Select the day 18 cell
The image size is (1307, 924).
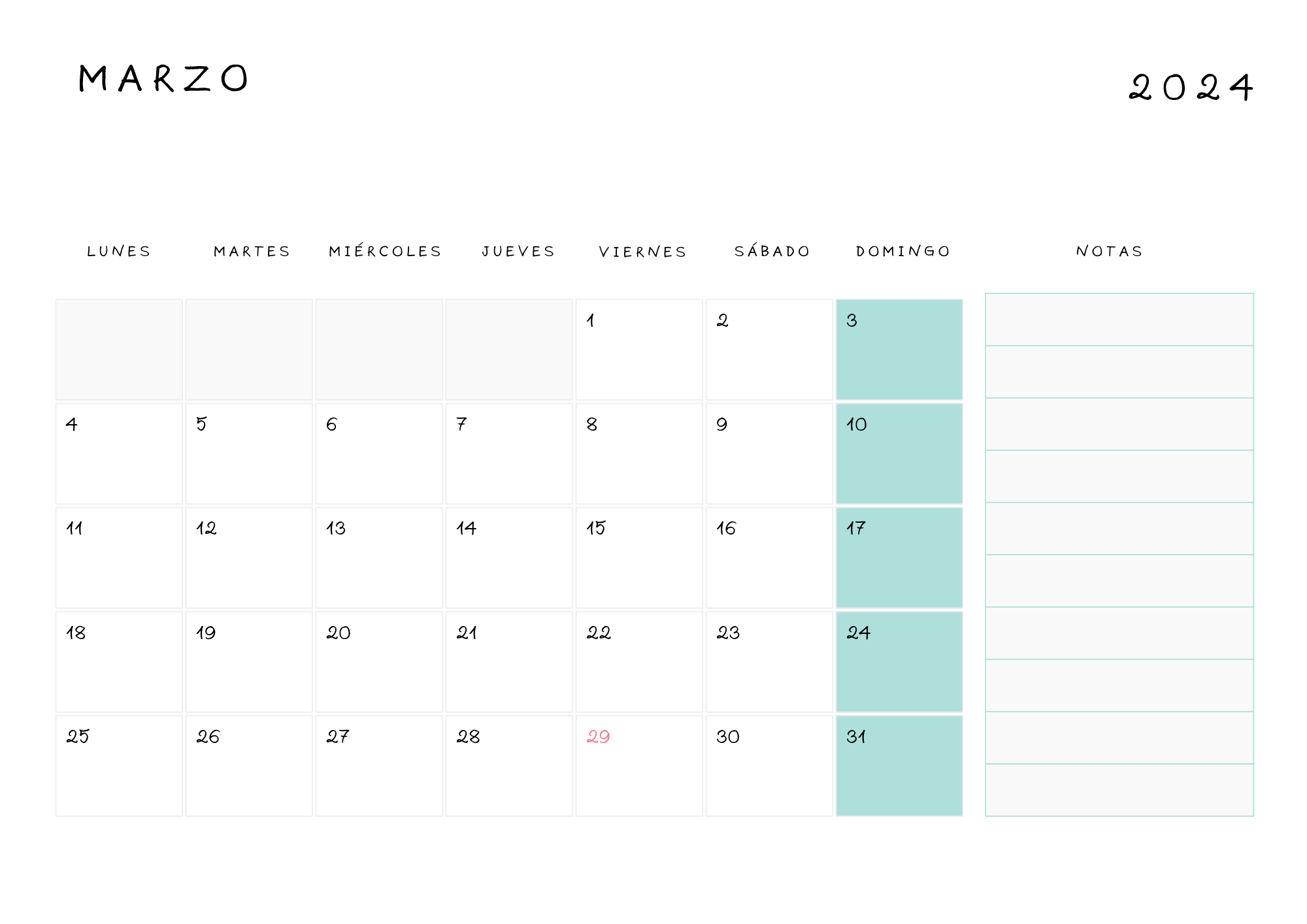click(119, 661)
